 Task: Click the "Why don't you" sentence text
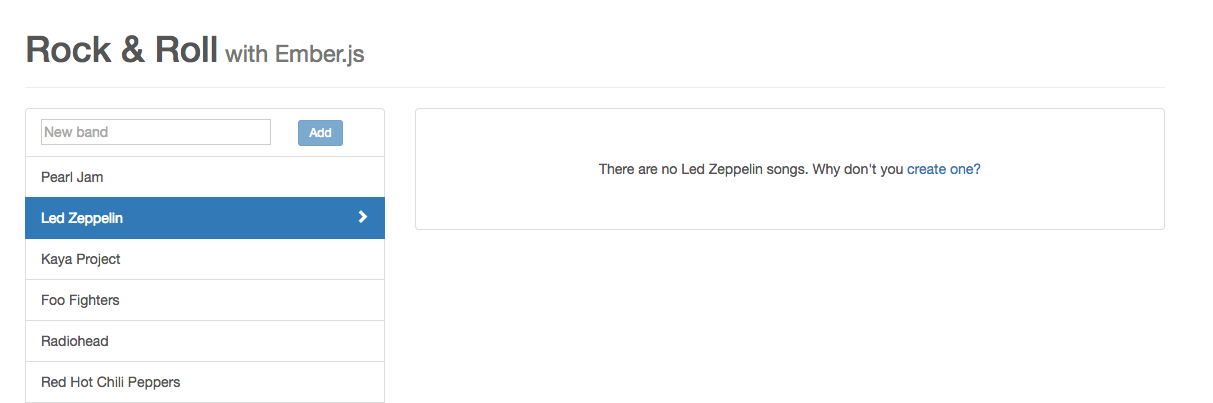[857, 169]
